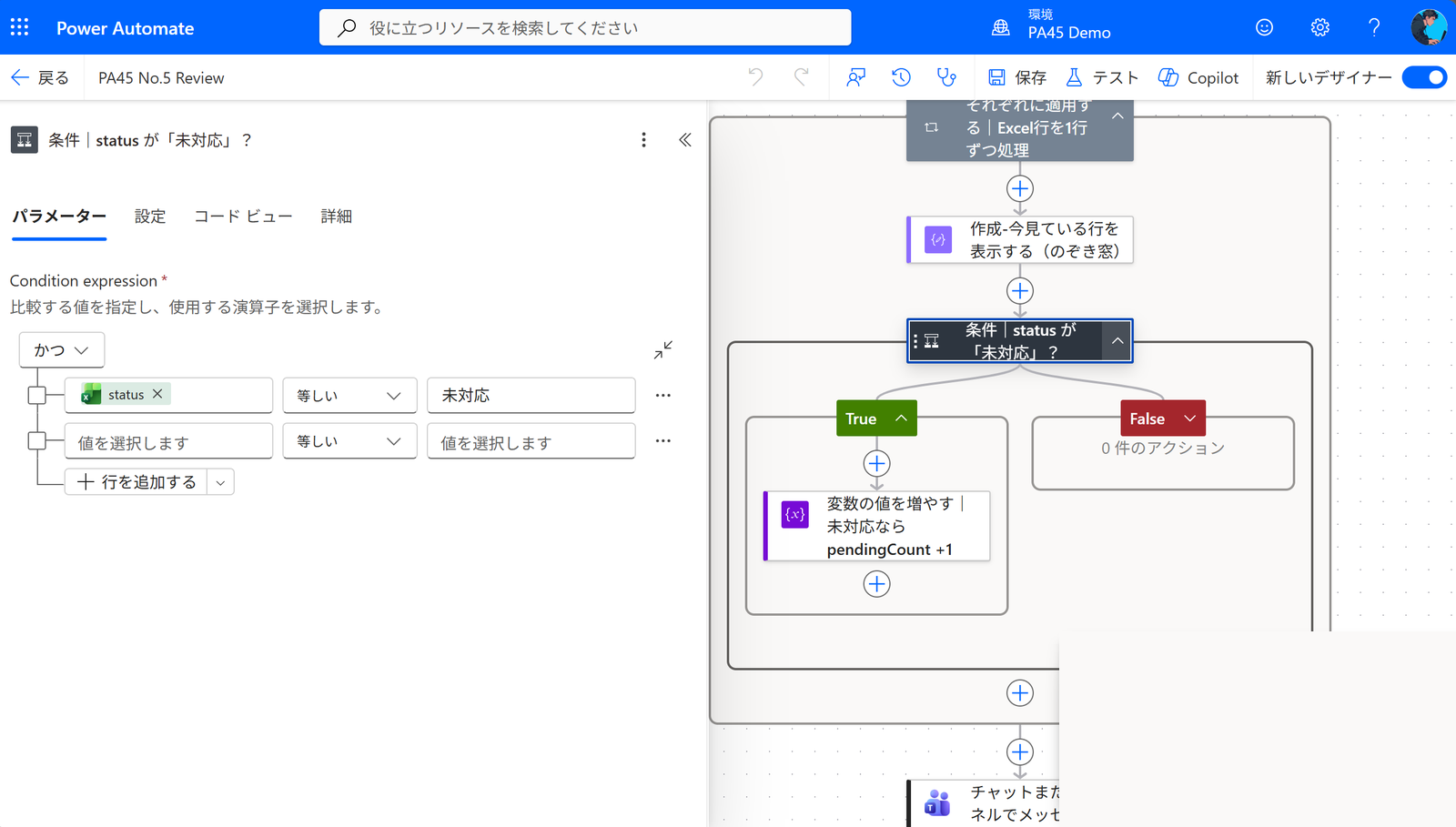Click the 保存 save button
The image size is (1456, 827).
click(1016, 77)
